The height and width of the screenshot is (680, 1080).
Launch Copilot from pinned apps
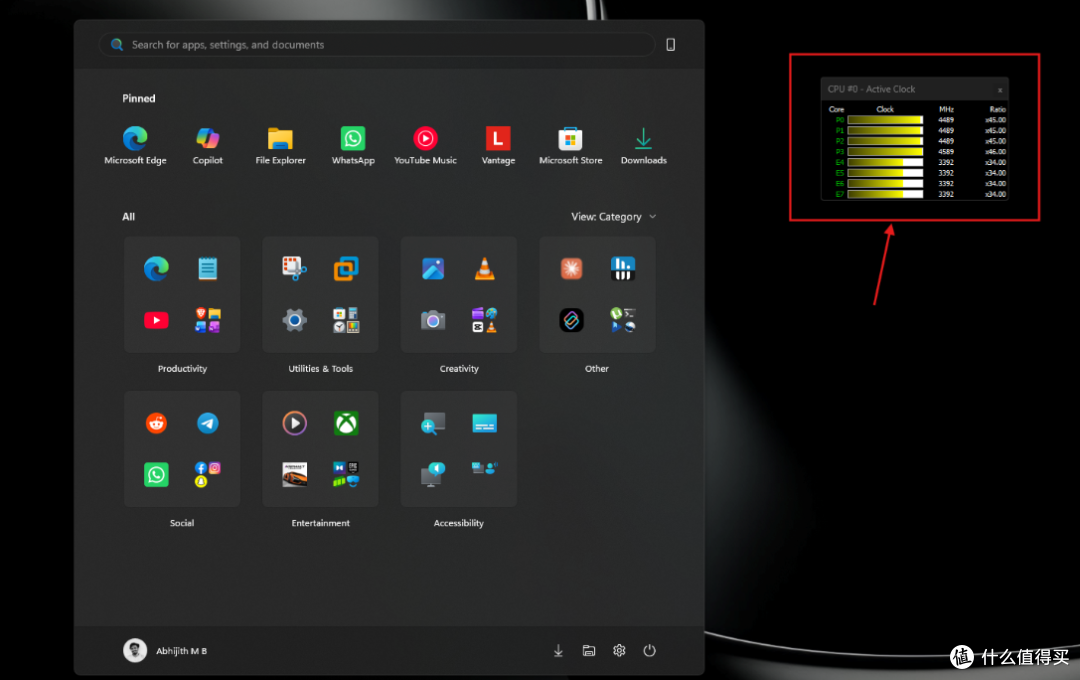coord(207,145)
